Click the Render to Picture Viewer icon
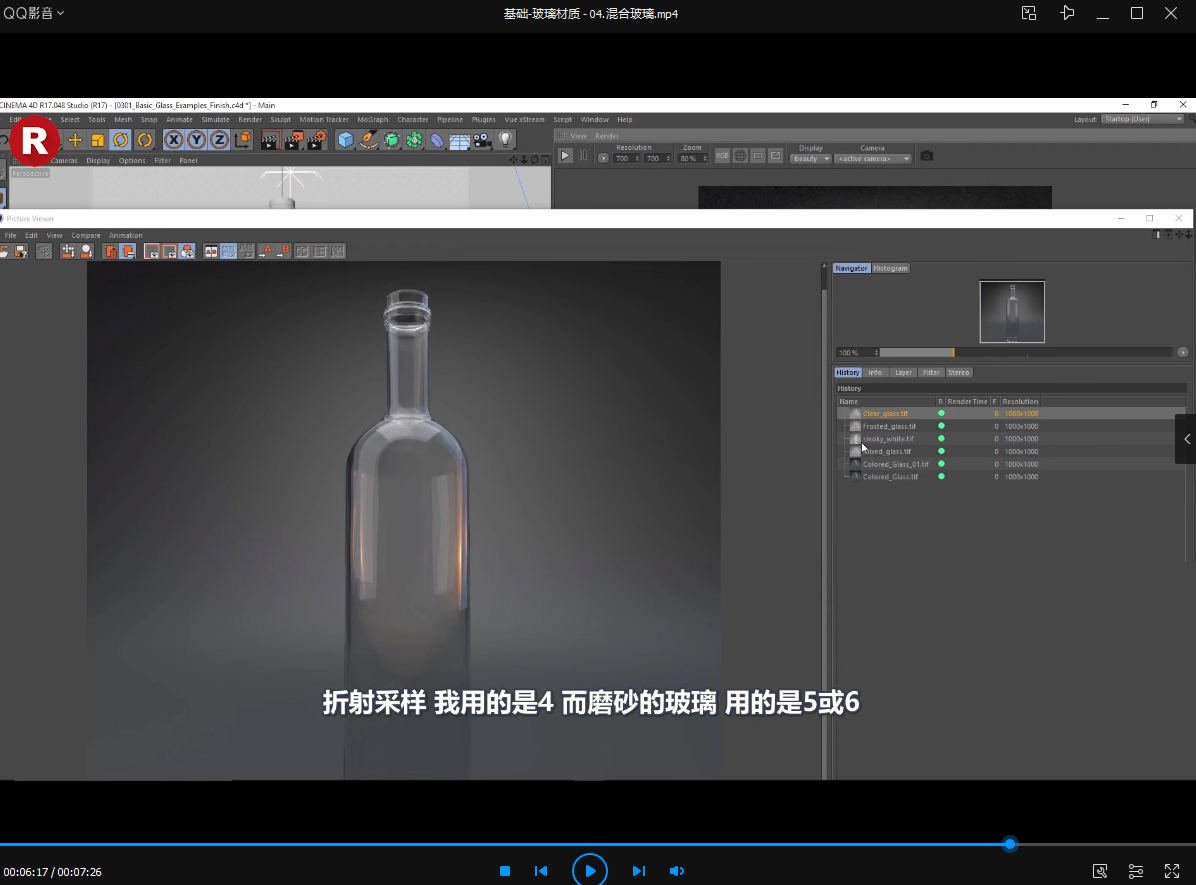Screen dimensions: 1196x885 (x=292, y=140)
